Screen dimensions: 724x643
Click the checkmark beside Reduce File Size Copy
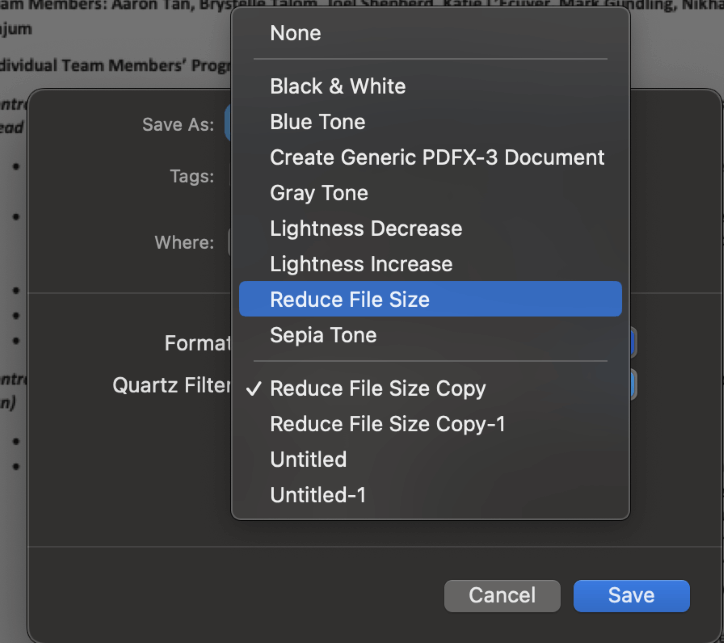tap(253, 389)
